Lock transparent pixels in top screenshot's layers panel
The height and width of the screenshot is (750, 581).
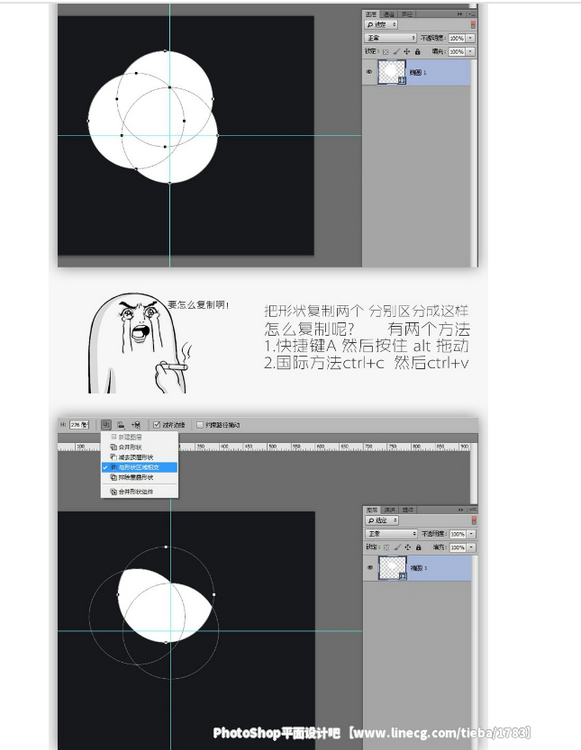(385, 52)
